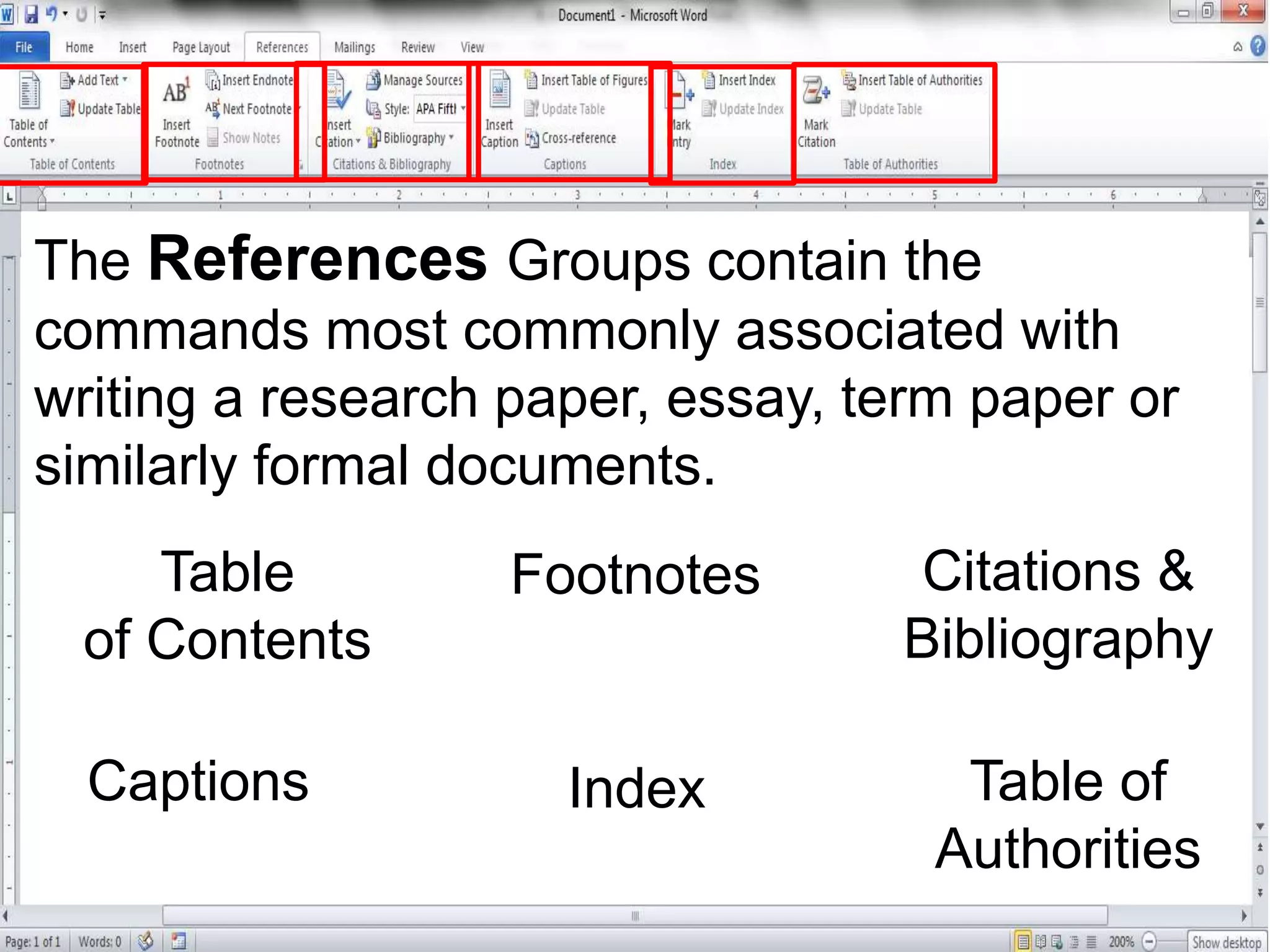Click the macro recording icon in status bar
1270x952 pixels.
coord(179,941)
